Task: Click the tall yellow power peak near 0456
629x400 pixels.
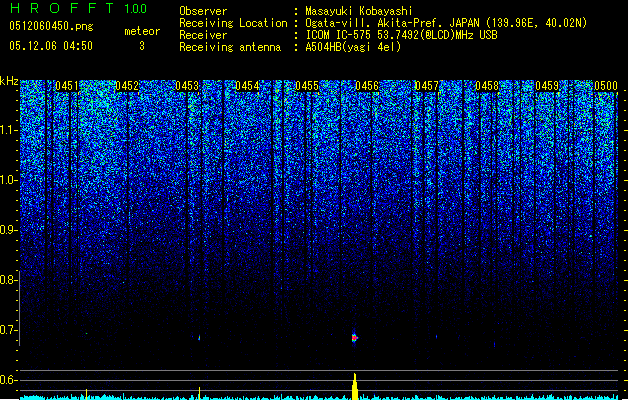Action: coord(355,386)
